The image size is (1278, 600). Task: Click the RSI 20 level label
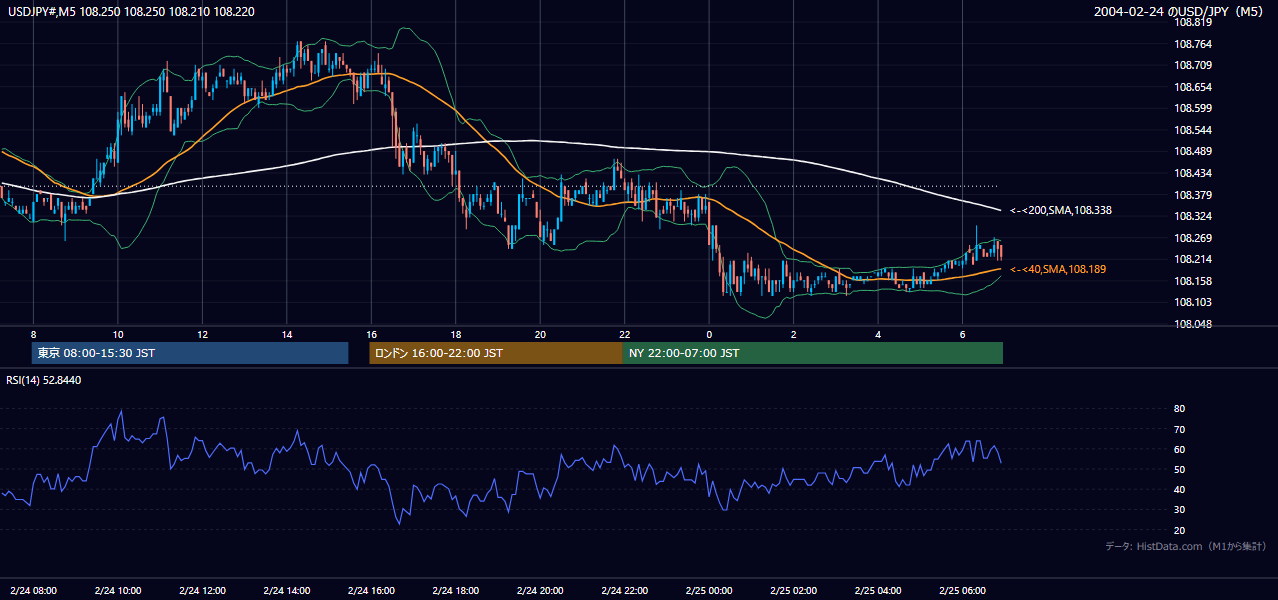click(1179, 531)
